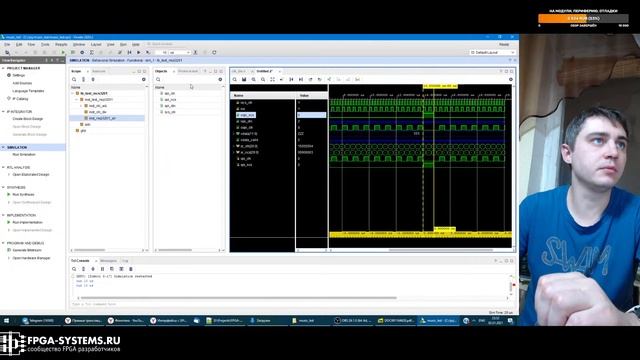The width and height of the screenshot is (640, 360).
Task: Click the Scope panel settings gear
Action: point(144,79)
